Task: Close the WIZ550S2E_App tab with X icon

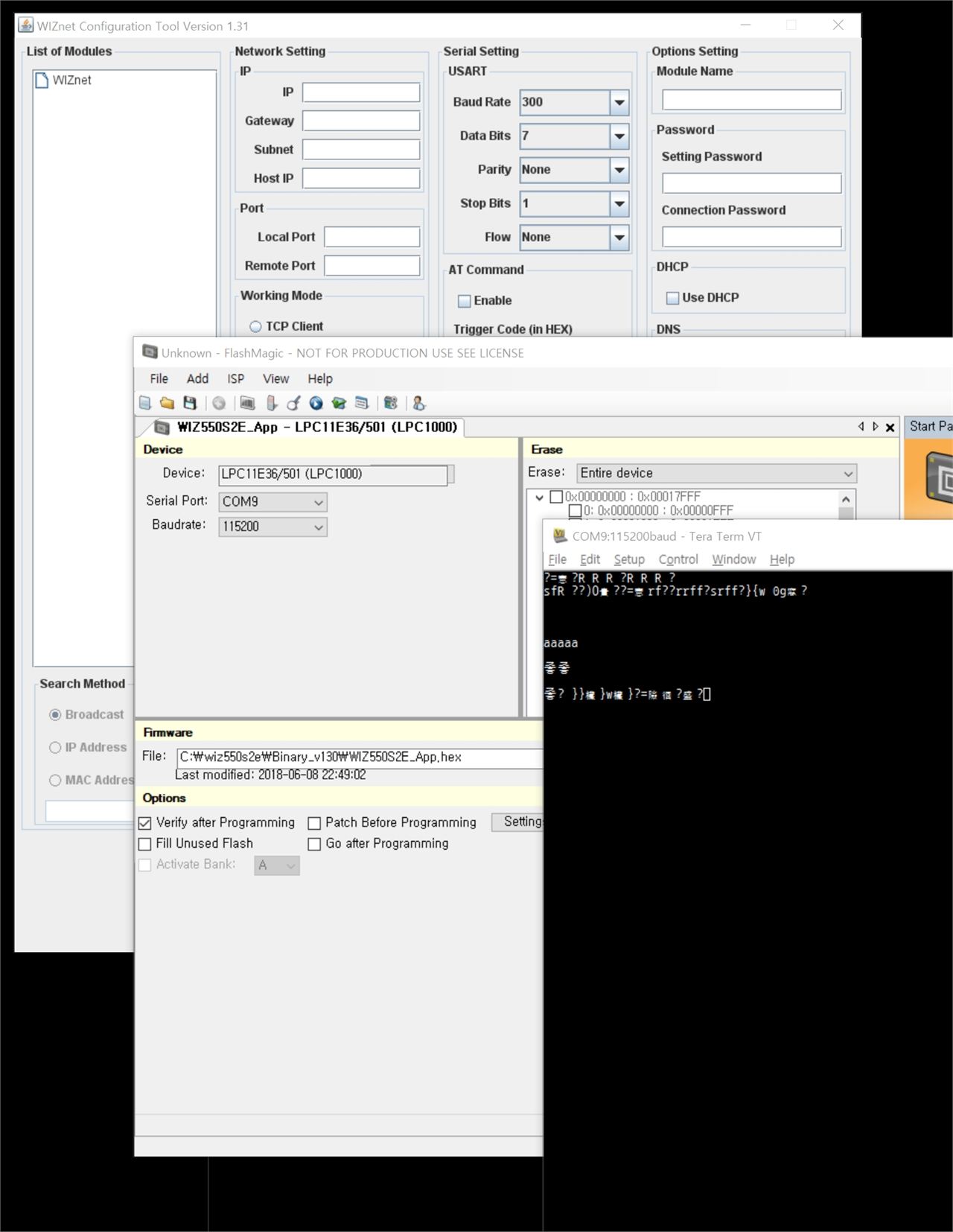Action: click(x=890, y=428)
